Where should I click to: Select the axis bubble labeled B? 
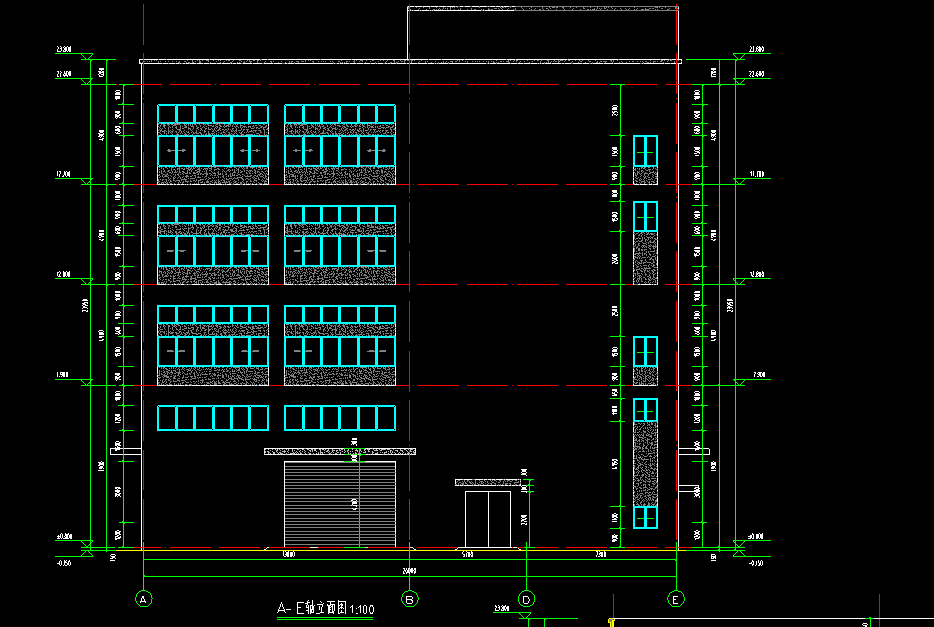pos(409,599)
